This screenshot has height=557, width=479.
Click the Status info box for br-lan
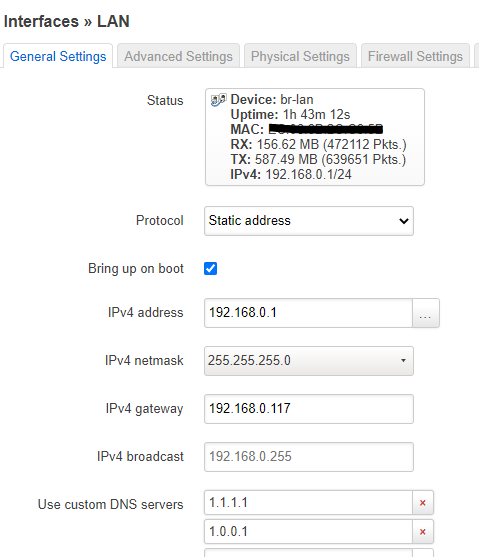[x=315, y=137]
